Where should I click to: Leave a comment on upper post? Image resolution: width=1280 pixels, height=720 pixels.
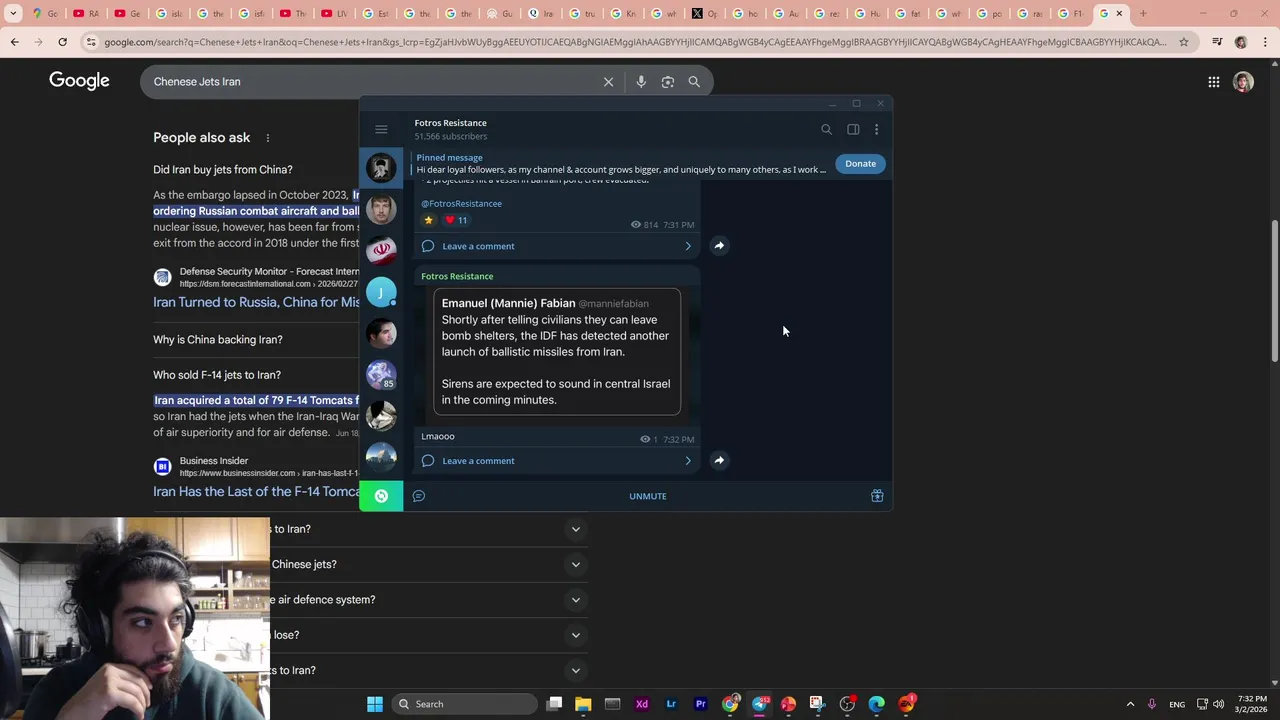click(x=556, y=246)
